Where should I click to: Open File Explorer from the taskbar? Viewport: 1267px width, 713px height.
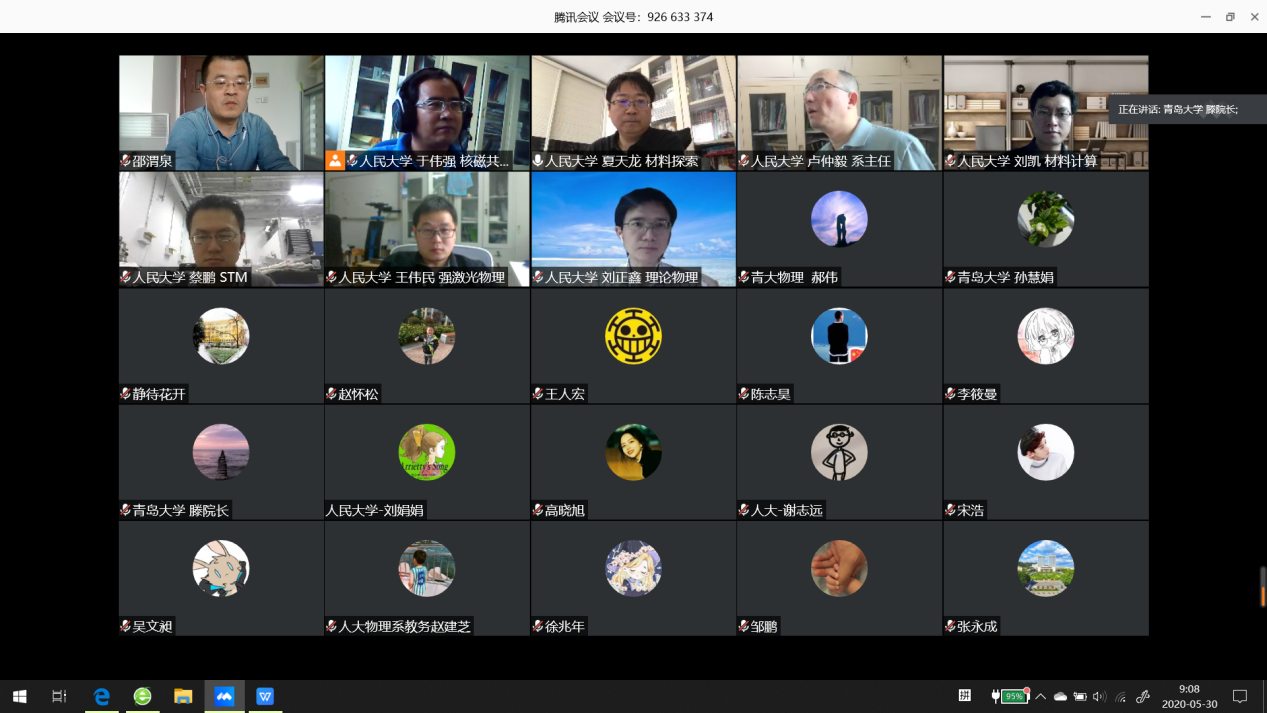[183, 696]
